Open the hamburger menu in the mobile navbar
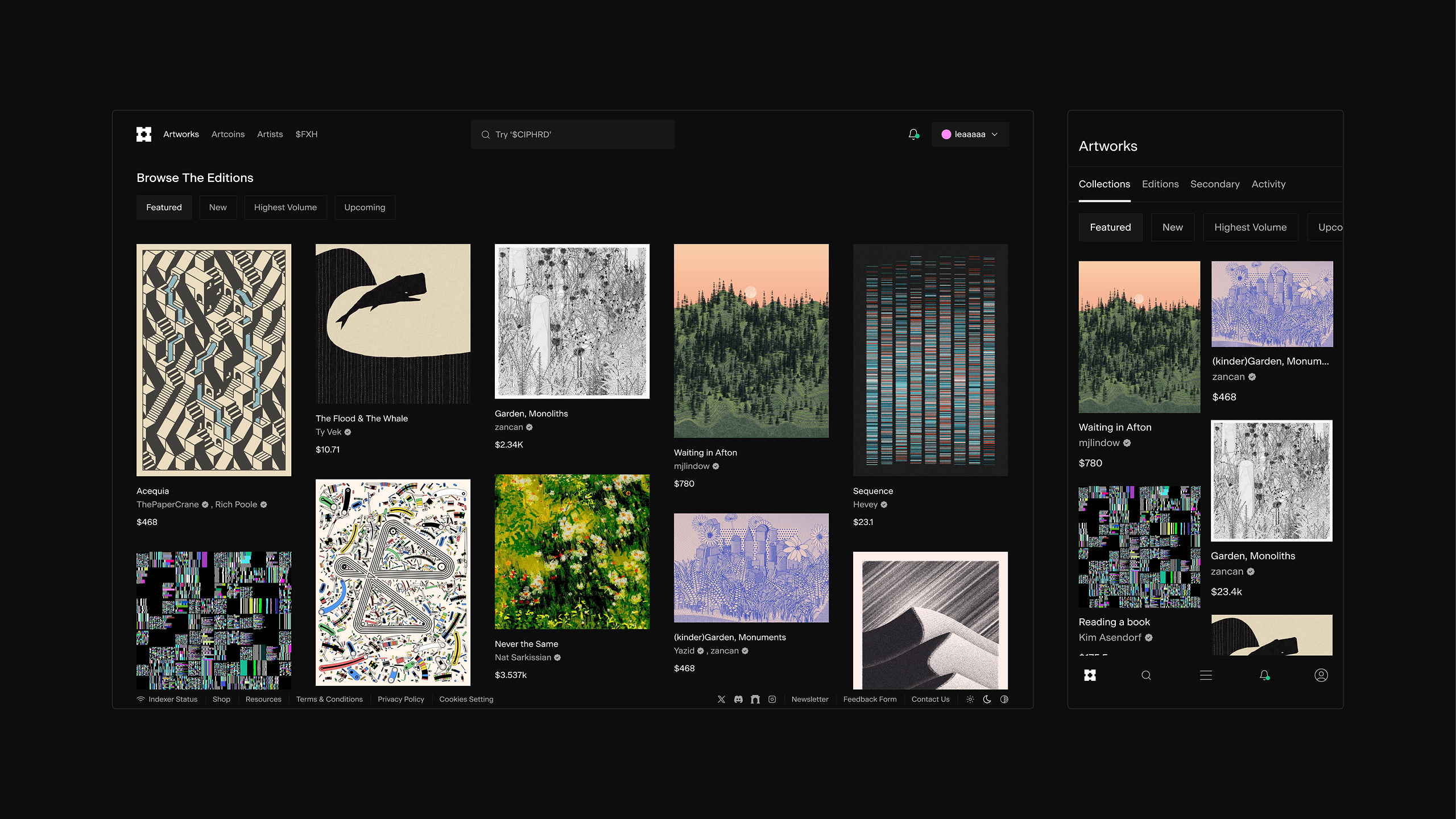 [1206, 675]
